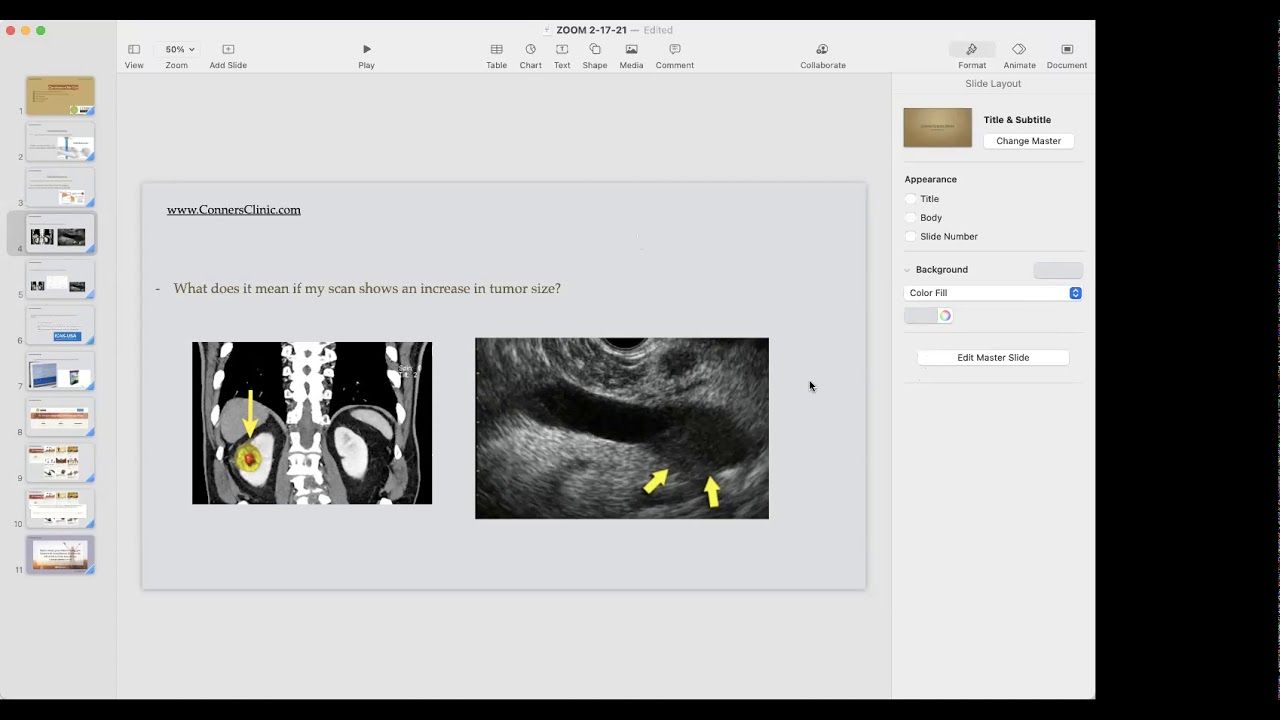Click the Change Master button
Viewport: 1280px width, 720px height.
coord(1028,141)
